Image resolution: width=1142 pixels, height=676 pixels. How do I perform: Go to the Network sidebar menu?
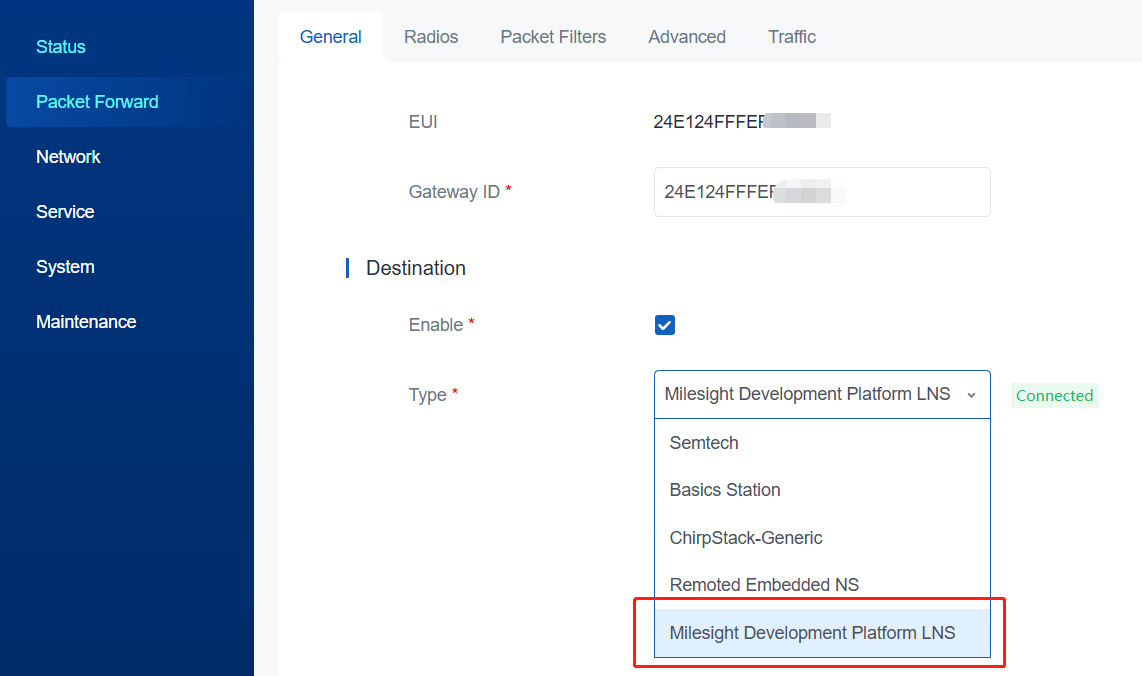[68, 157]
